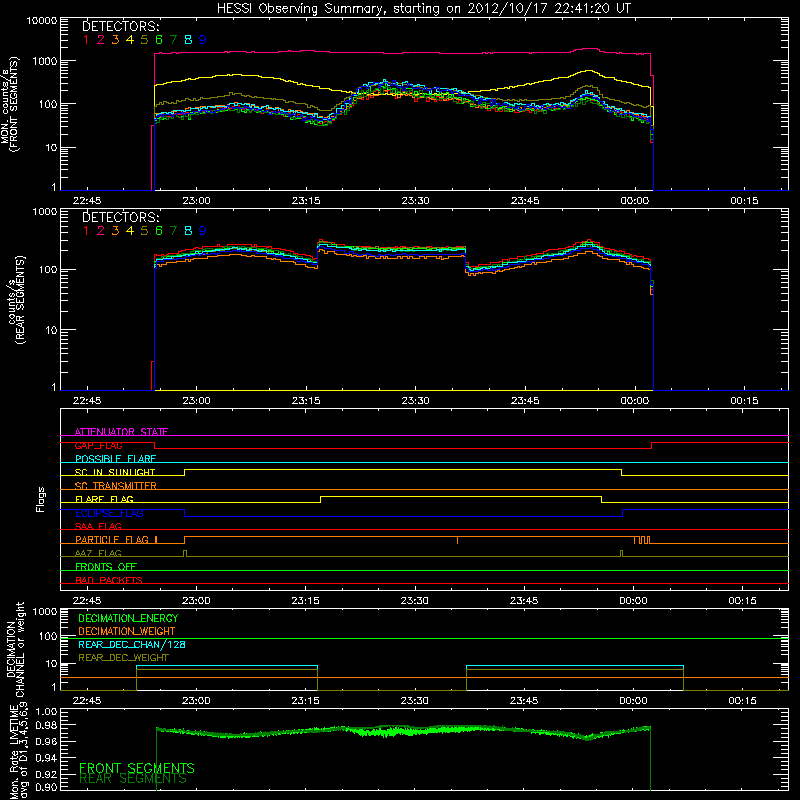This screenshot has width=800, height=800.
Task: Click the ECLIPSE_FLAG label
Action: [x=109, y=513]
